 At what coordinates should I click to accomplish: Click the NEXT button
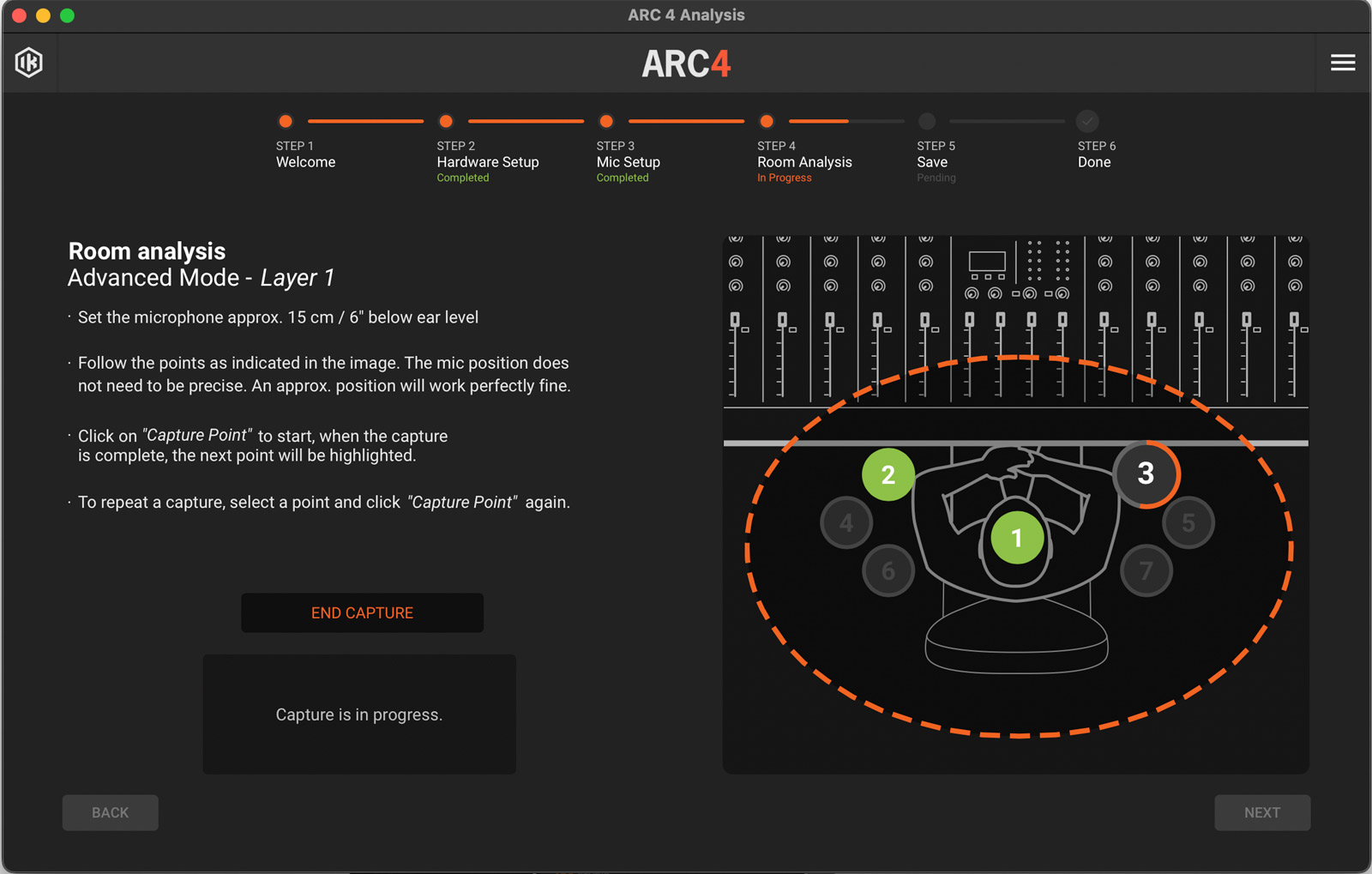(x=1261, y=812)
